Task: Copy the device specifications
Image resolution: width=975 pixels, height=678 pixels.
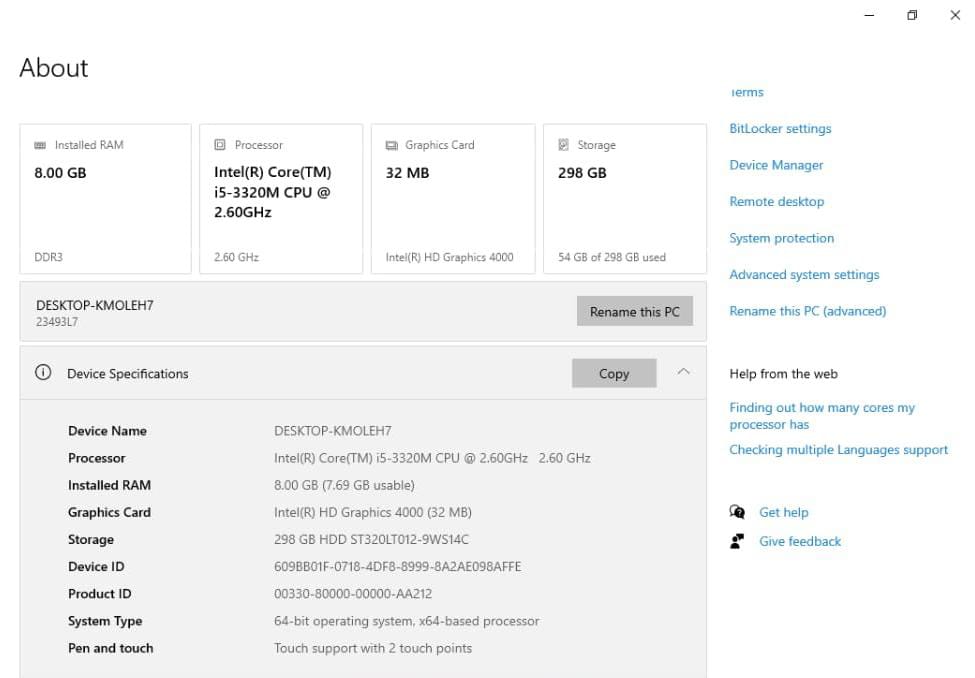Action: click(614, 373)
